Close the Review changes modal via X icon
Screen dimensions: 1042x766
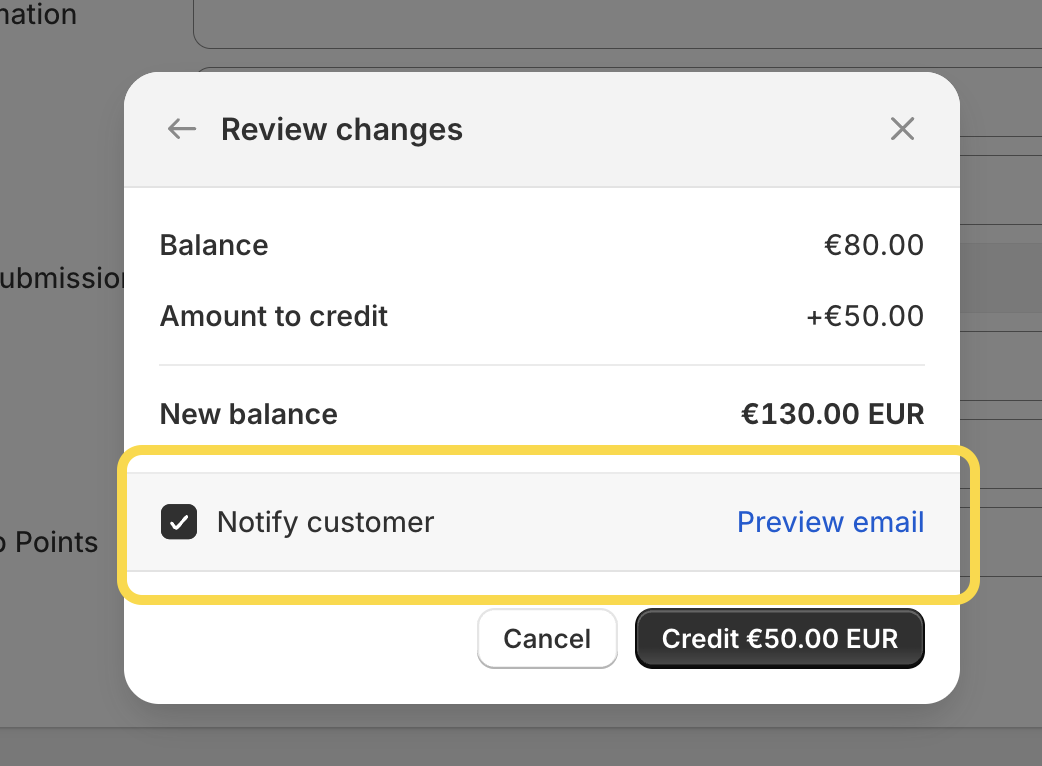(x=902, y=128)
